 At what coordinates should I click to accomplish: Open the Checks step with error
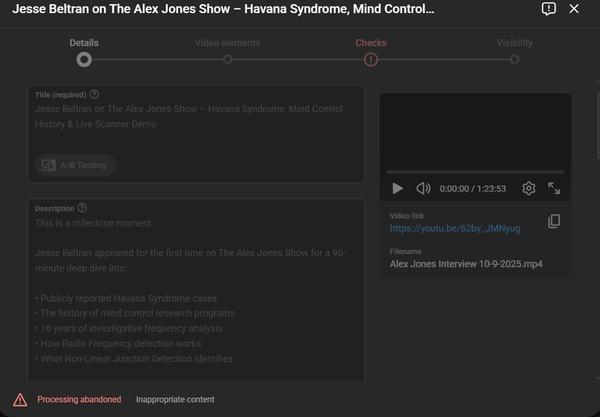pos(371,59)
